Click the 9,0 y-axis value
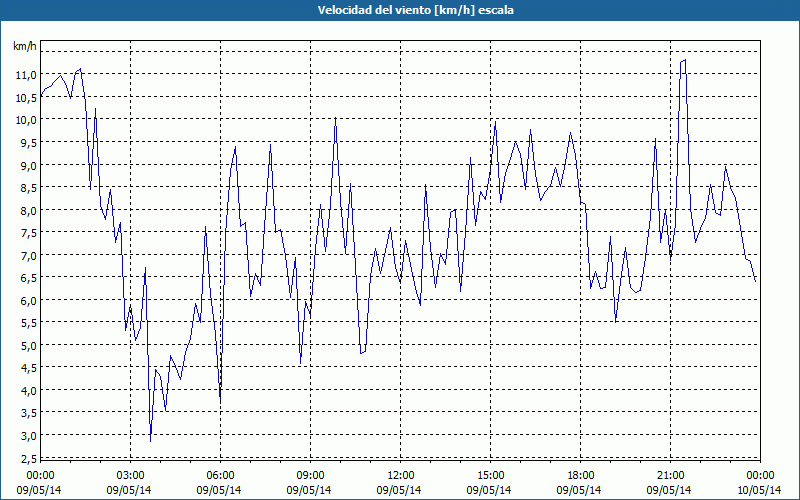The width and height of the screenshot is (800, 500). coord(28,165)
